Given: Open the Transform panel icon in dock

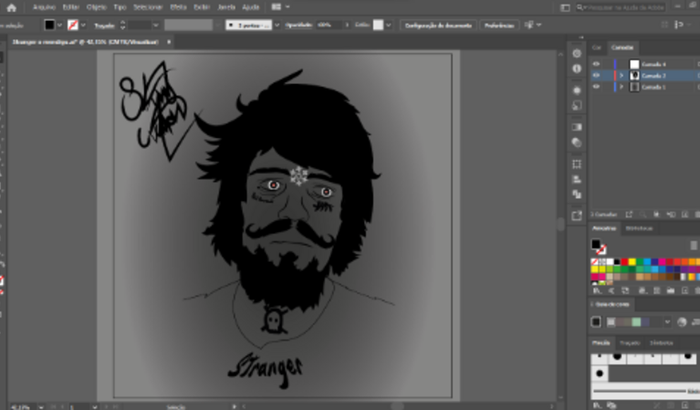Looking at the screenshot, I should pos(577,164).
